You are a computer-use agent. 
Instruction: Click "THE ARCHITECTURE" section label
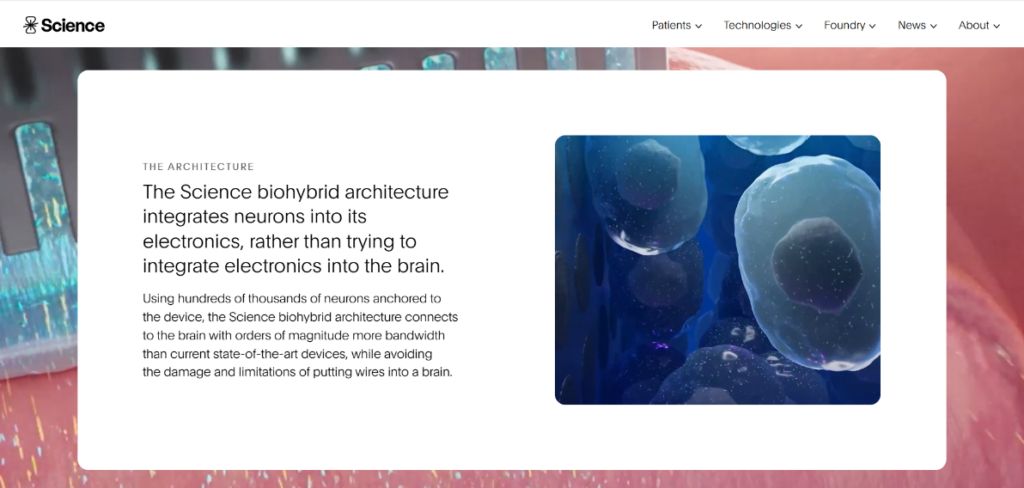tap(198, 167)
